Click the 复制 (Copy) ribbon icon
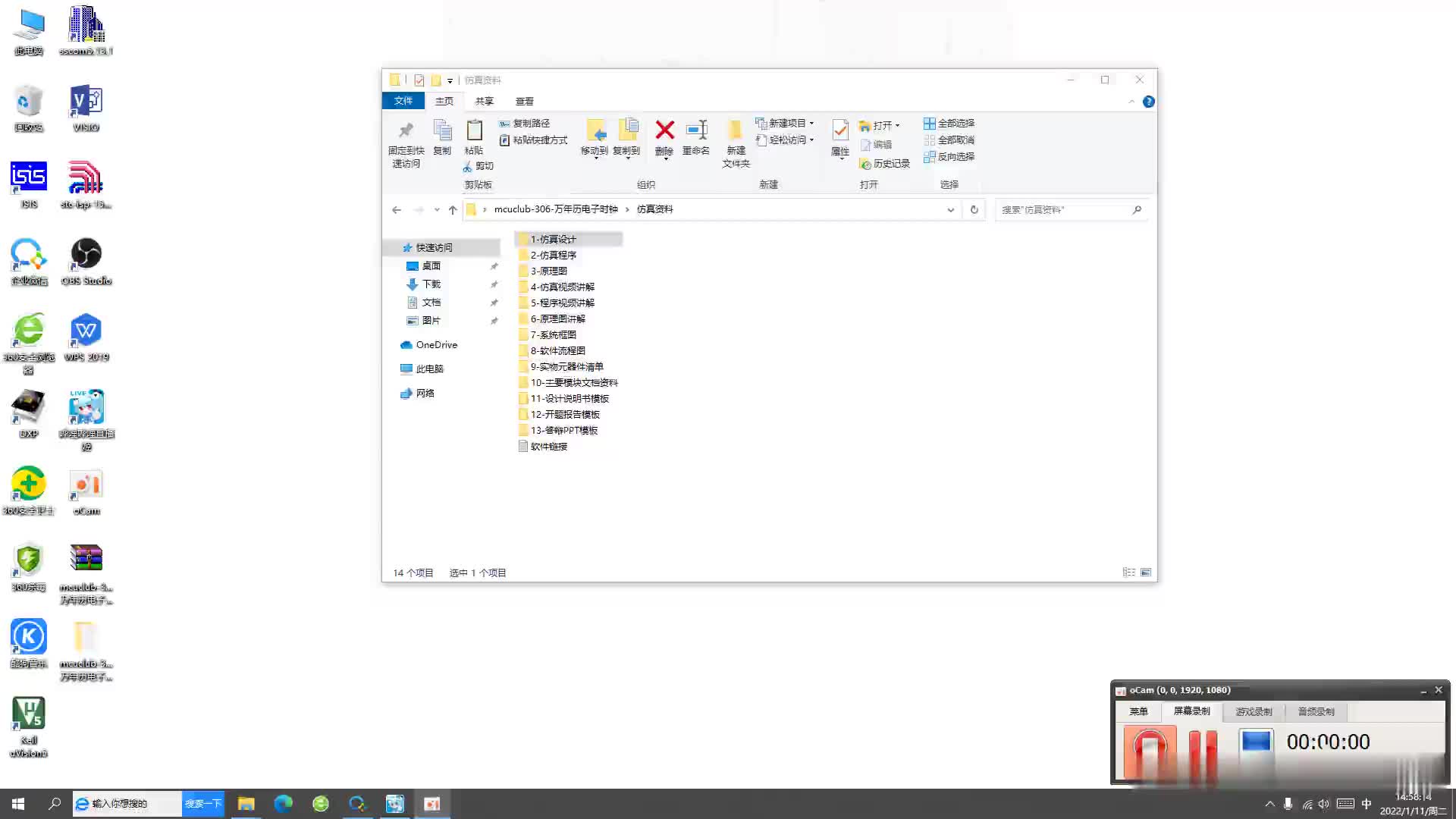Screen dimensions: 1456x819 tap(442, 138)
